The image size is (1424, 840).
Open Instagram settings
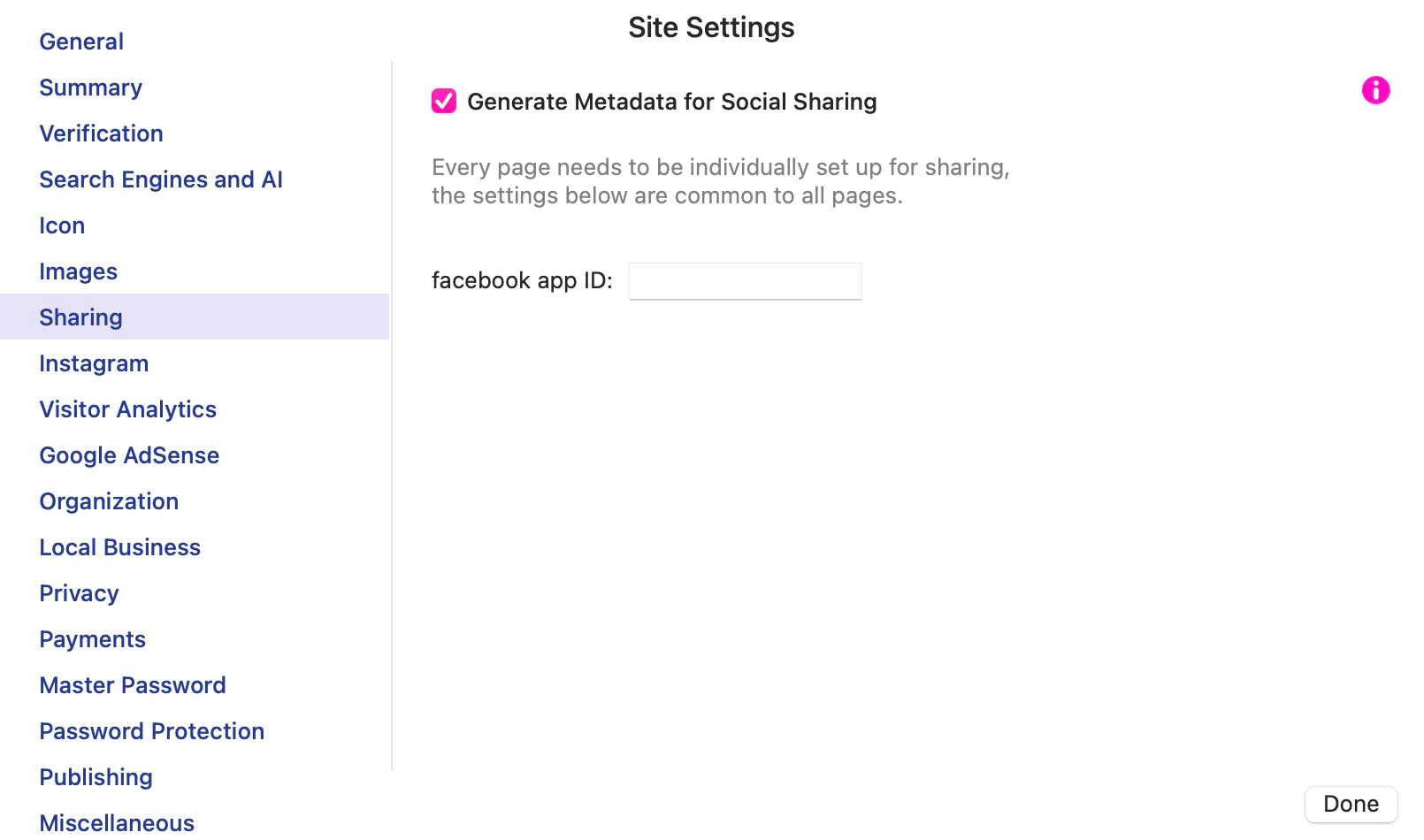point(94,363)
